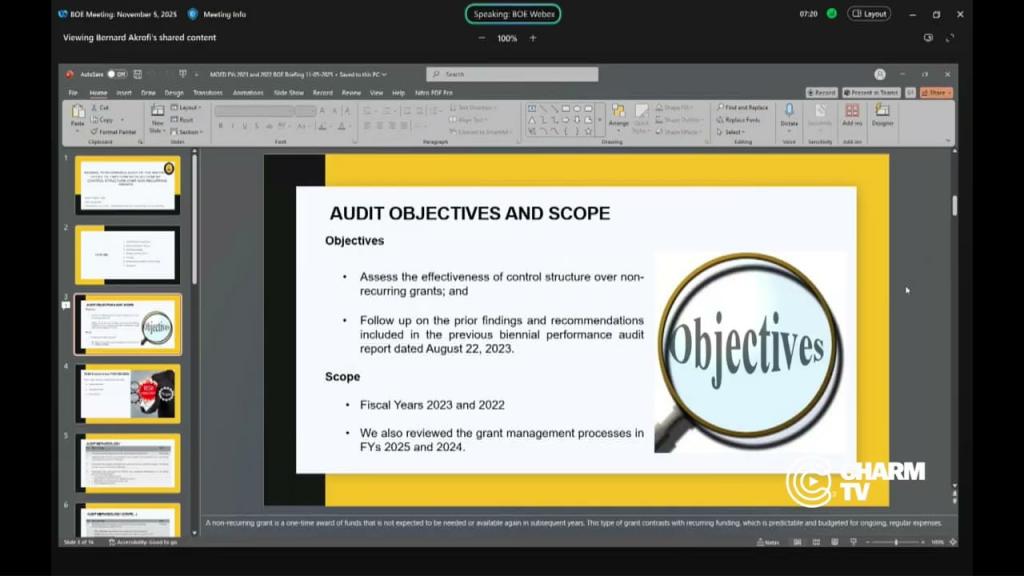This screenshot has height=576, width=1024.
Task: Switch to the Transitions tab
Action: pos(208,92)
